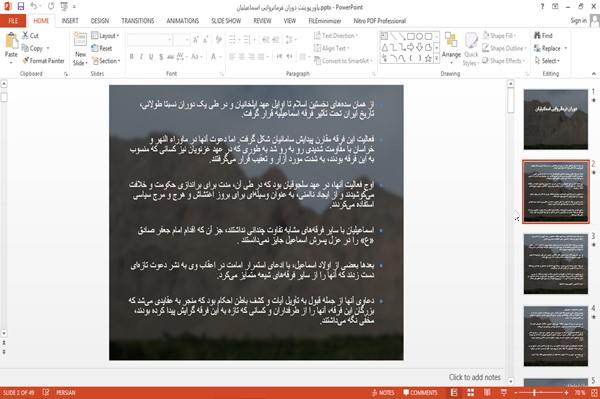Click Increase Font Size button
Screen dimensions: 600x399
tap(196, 40)
